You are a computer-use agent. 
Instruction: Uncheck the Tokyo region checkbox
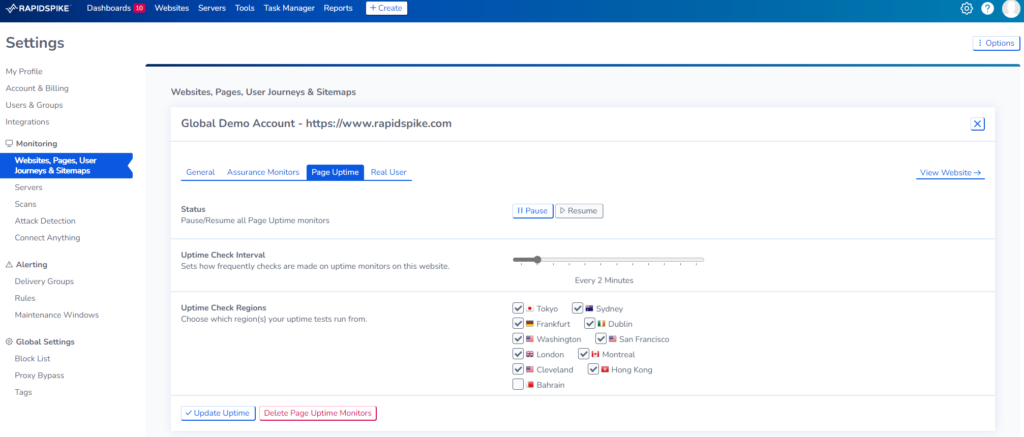click(x=519, y=308)
